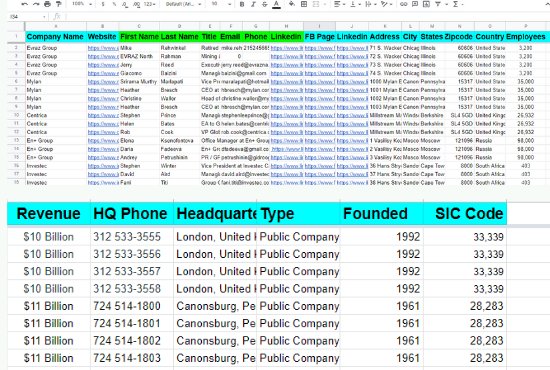Select the Zipcode header cell
The height and width of the screenshot is (370, 550).
tap(459, 37)
